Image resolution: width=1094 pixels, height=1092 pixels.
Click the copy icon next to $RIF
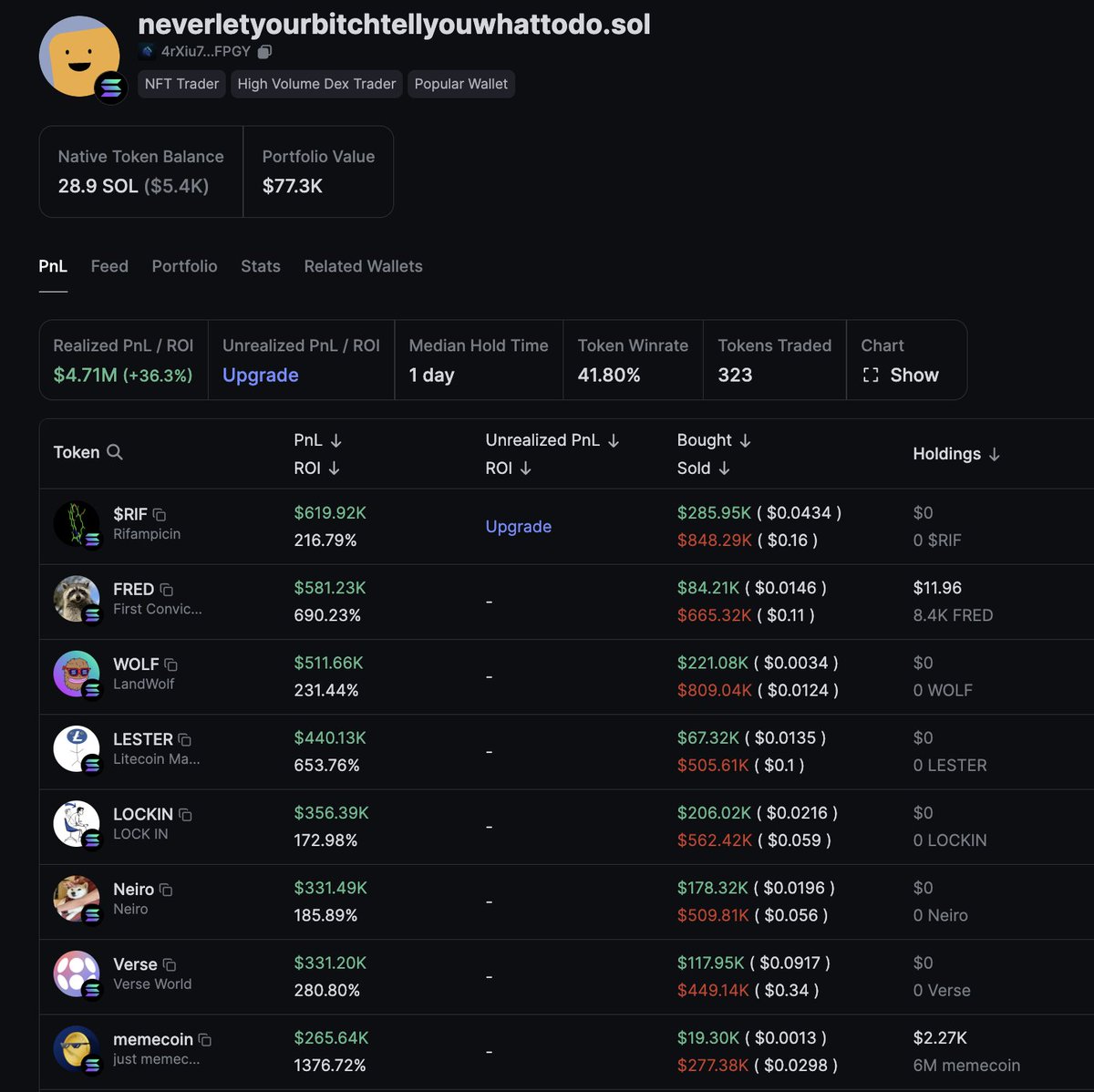(158, 513)
